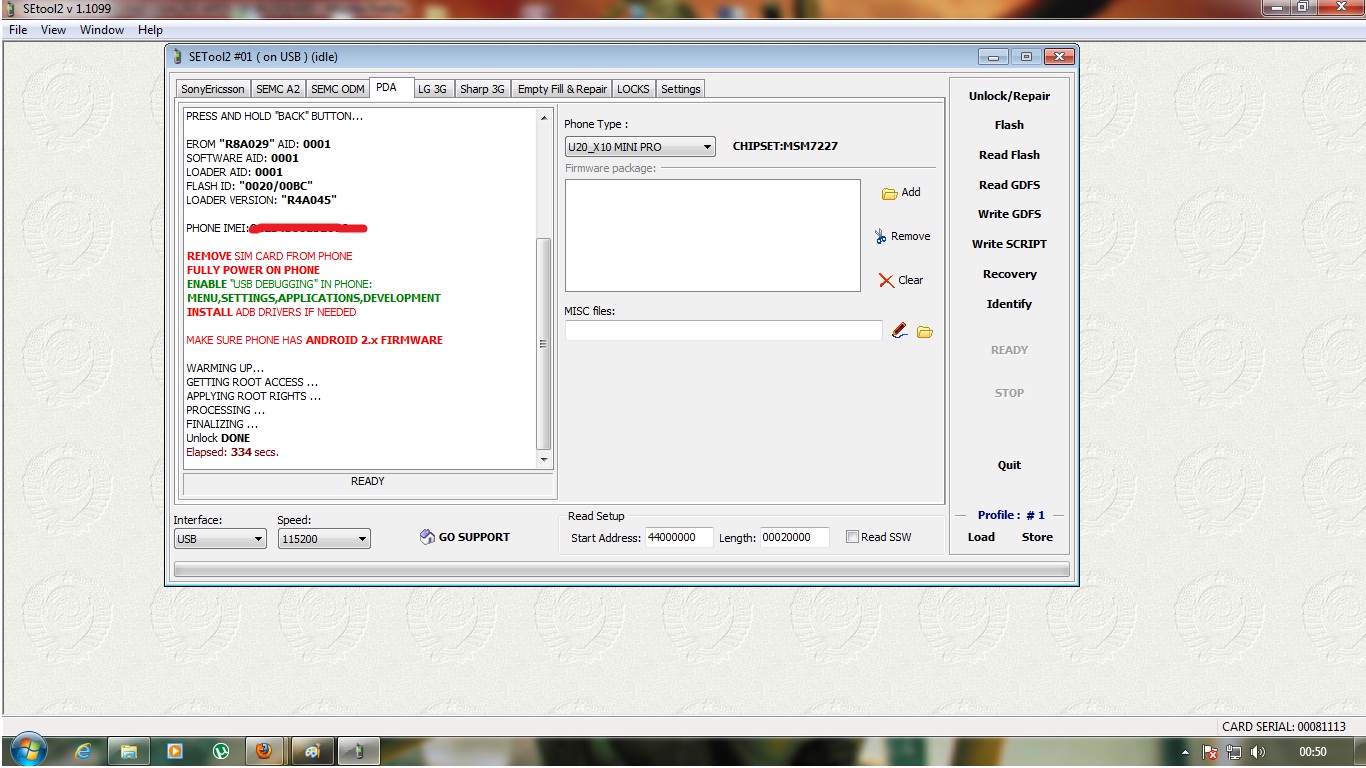Viewport: 1366px width, 768px height.
Task: Switch to the SEMC ODM tab
Action: 338,89
